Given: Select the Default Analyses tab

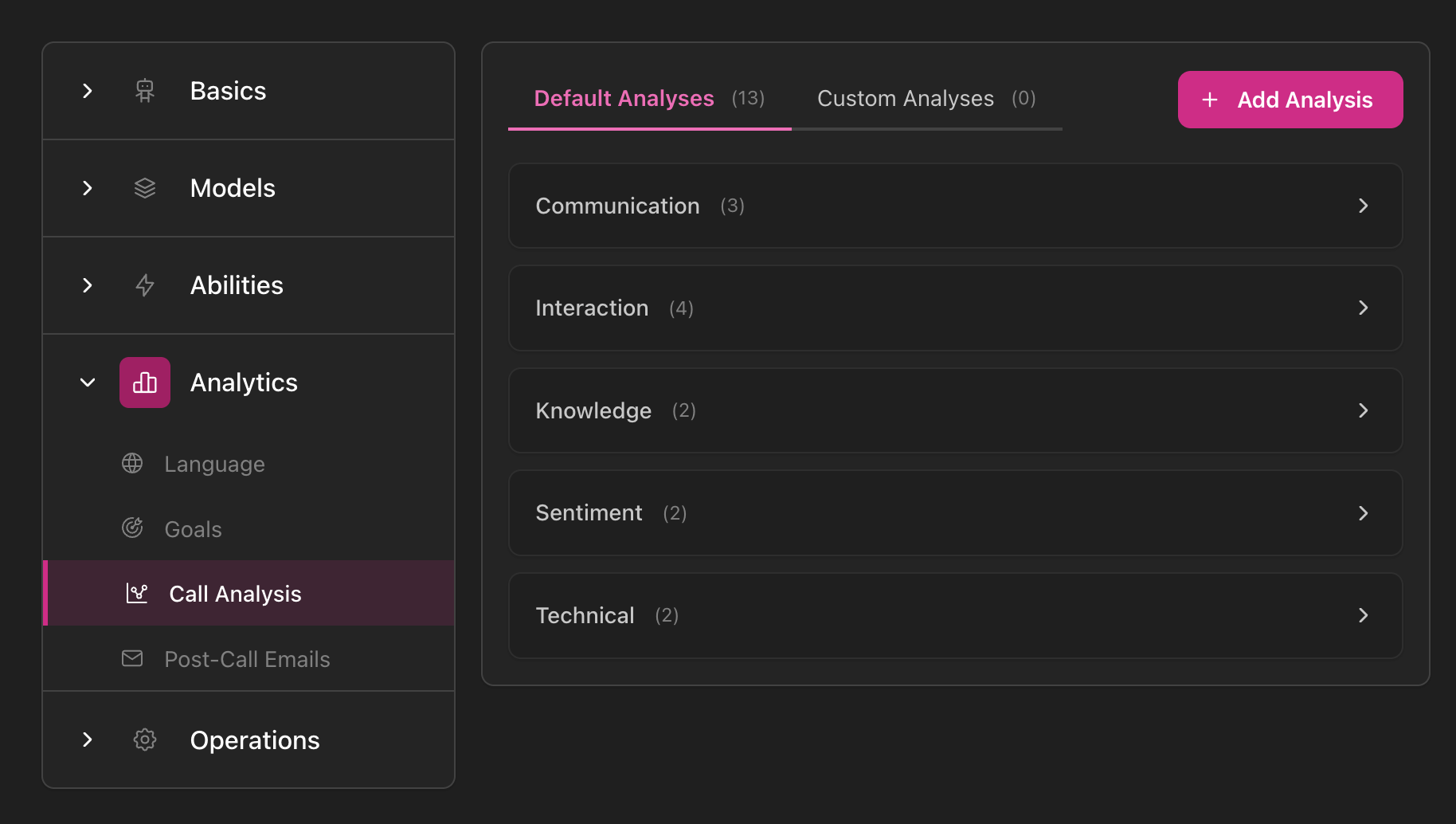Looking at the screenshot, I should pos(624,98).
